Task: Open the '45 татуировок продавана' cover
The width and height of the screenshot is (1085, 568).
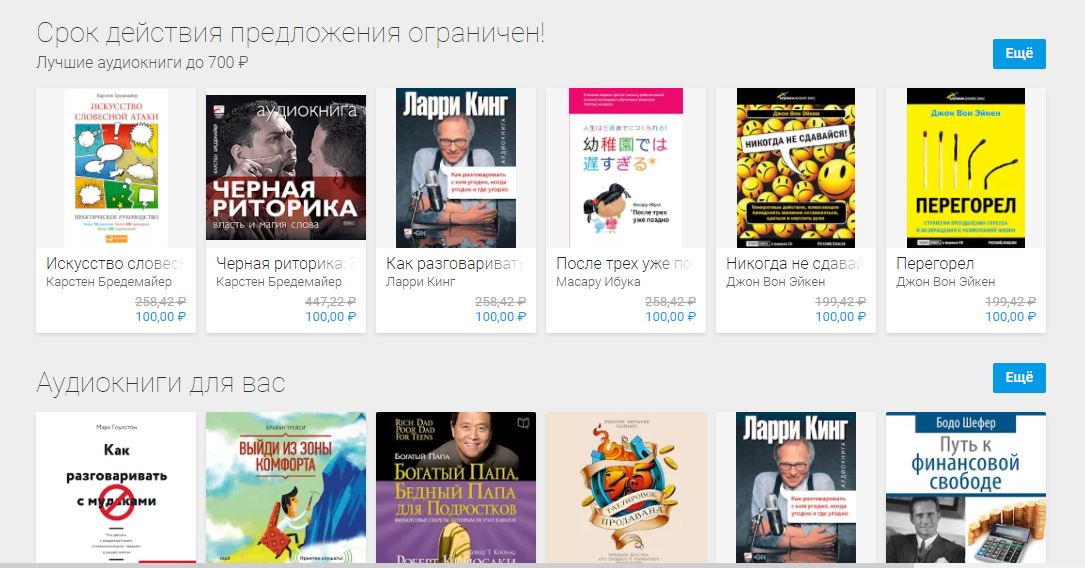Action: point(626,488)
